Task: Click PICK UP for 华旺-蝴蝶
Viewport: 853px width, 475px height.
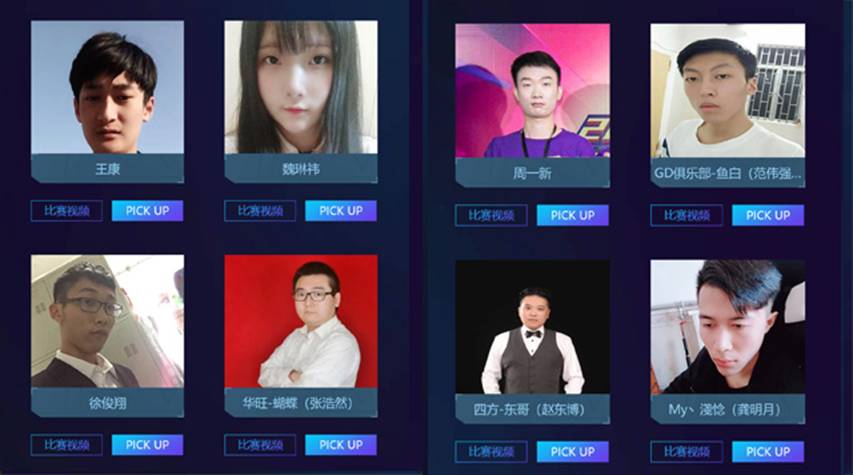Action: tap(341, 445)
